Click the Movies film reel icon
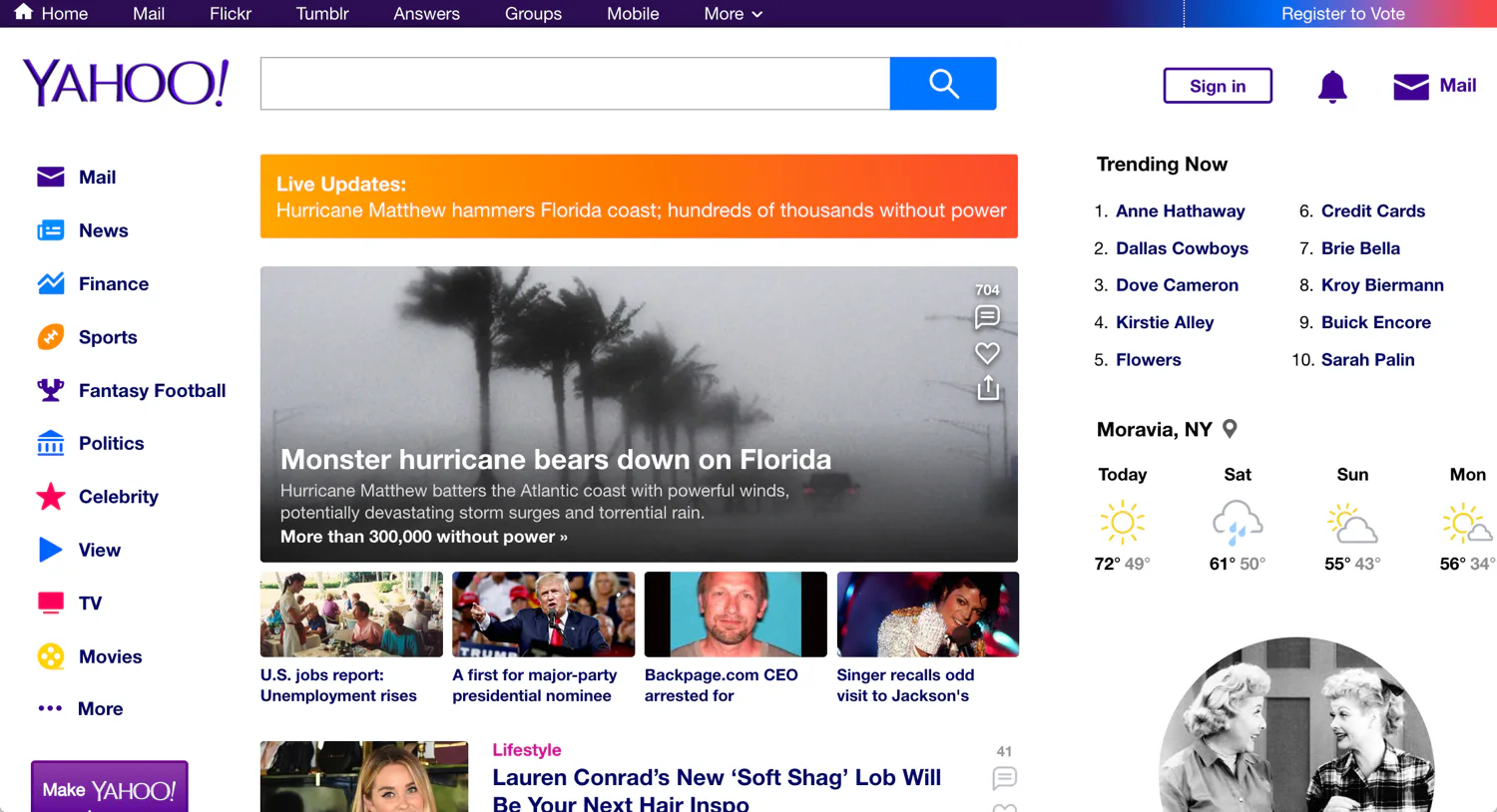 pyautogui.click(x=51, y=656)
